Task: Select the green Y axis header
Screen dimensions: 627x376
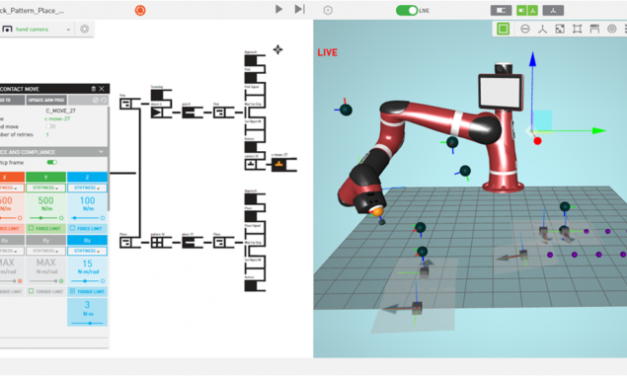Action: point(46,177)
